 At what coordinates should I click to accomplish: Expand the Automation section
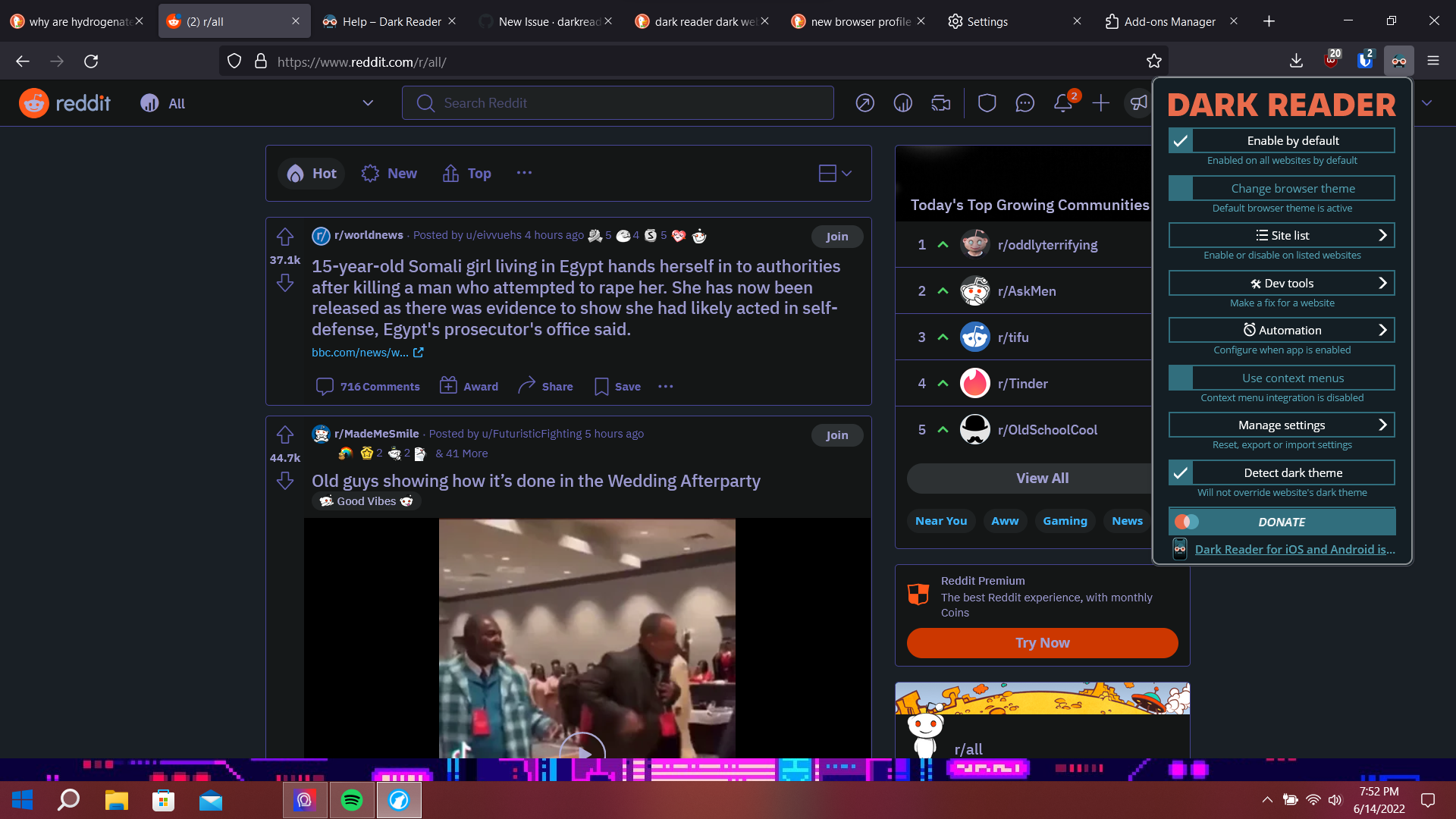click(x=1282, y=330)
